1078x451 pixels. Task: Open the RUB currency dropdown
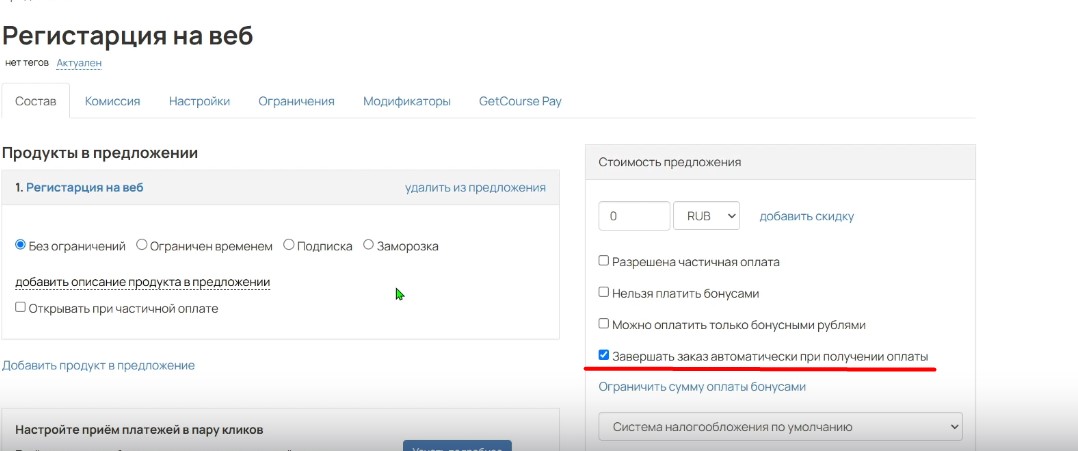(706, 216)
